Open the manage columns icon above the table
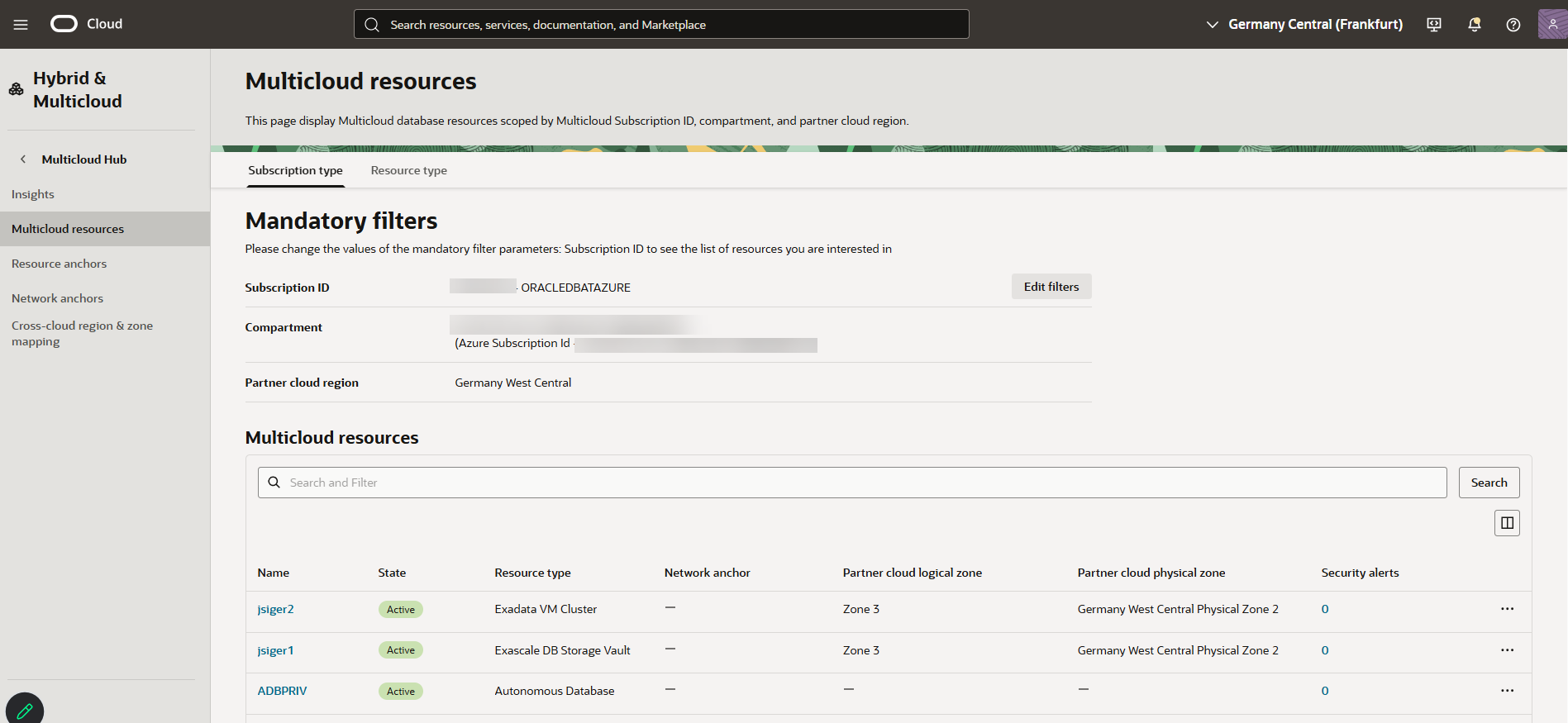This screenshot has height=723, width=1568. [x=1507, y=523]
